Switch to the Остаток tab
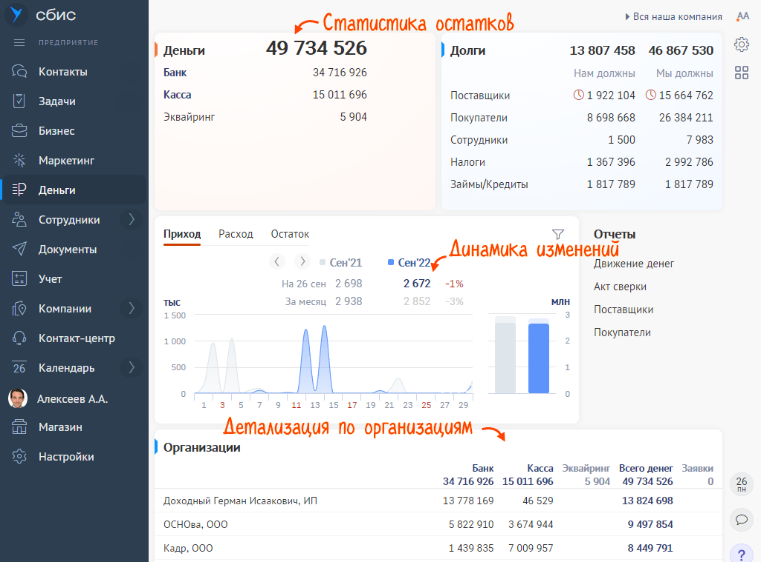The image size is (761, 562). (x=290, y=234)
